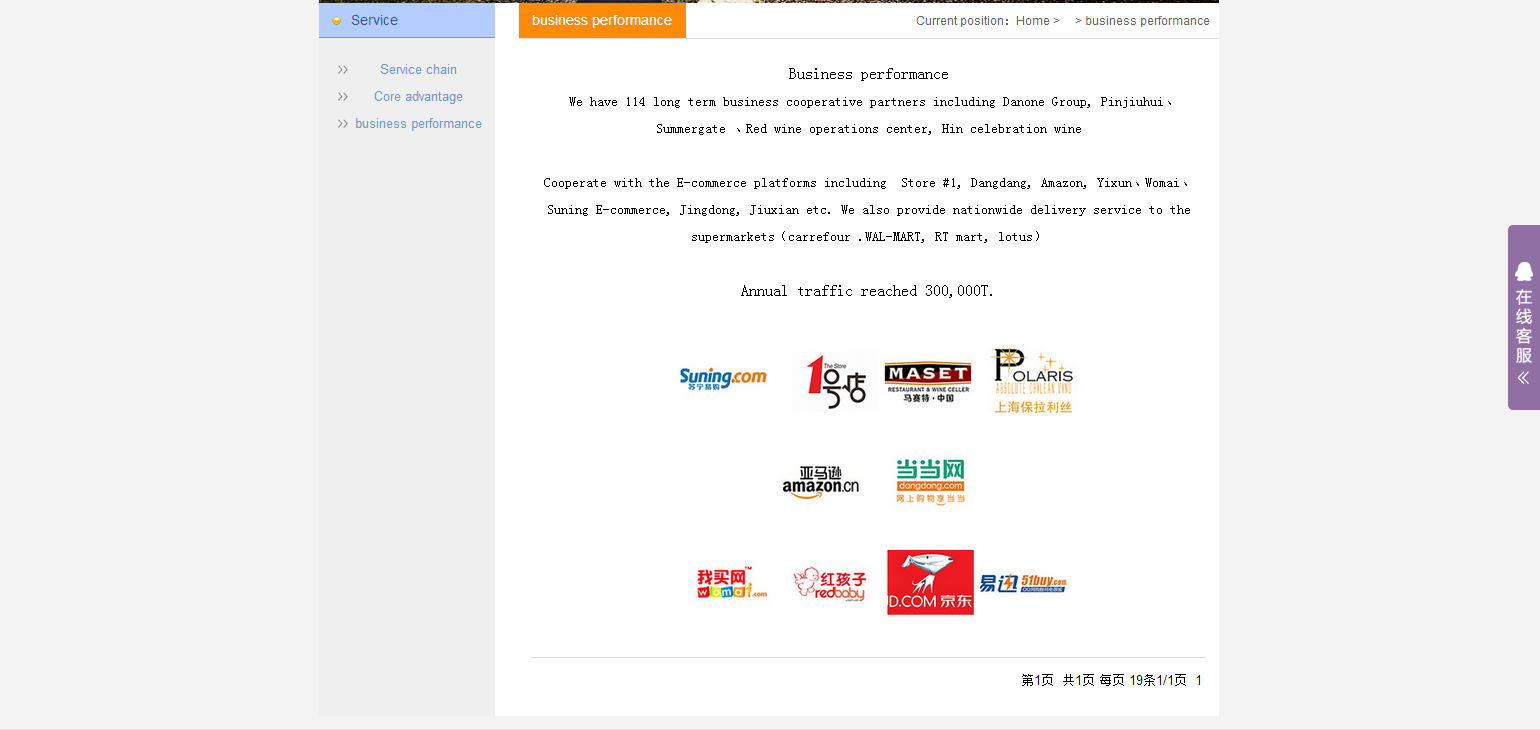Select the Service sidebar header
Screen dimensions: 1540x730
tap(407, 20)
